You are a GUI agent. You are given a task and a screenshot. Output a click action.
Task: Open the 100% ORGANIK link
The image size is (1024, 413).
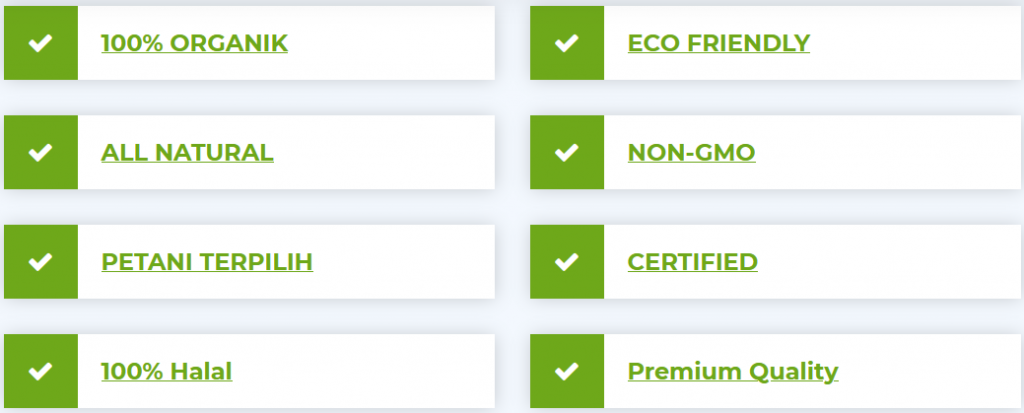point(194,43)
